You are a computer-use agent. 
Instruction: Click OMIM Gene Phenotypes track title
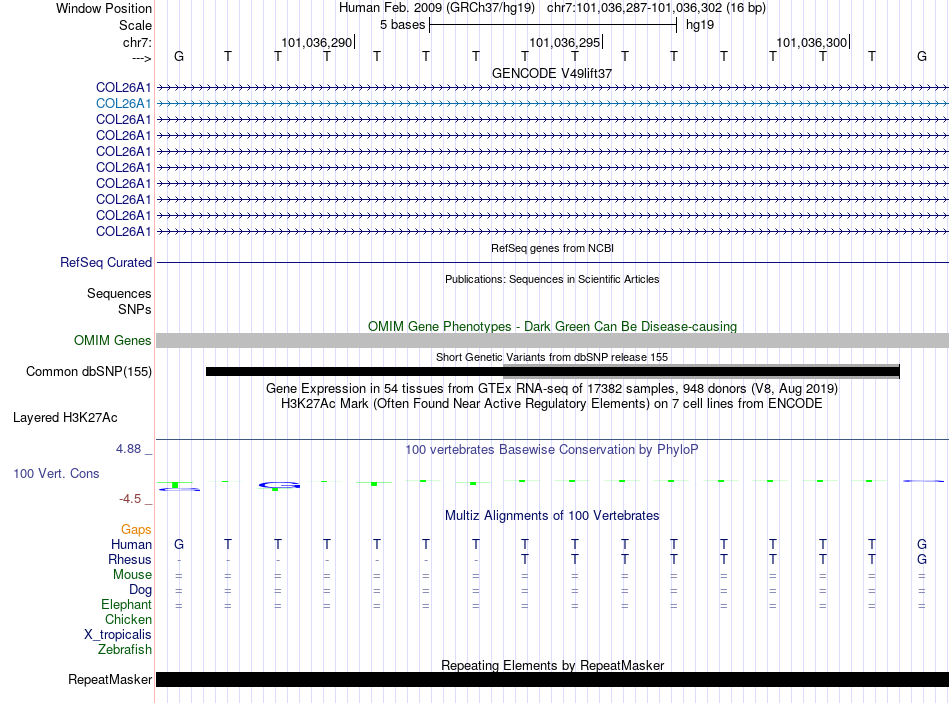tap(553, 326)
